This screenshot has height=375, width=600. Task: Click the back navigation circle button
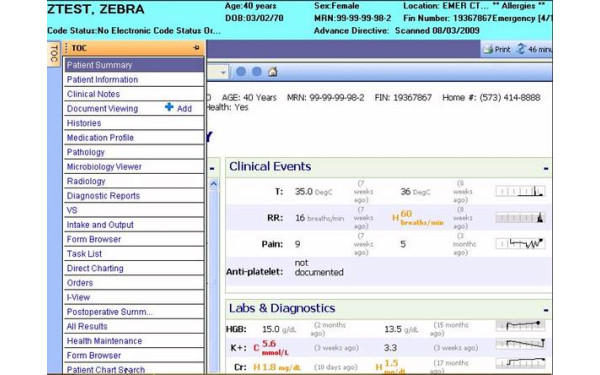(x=241, y=72)
